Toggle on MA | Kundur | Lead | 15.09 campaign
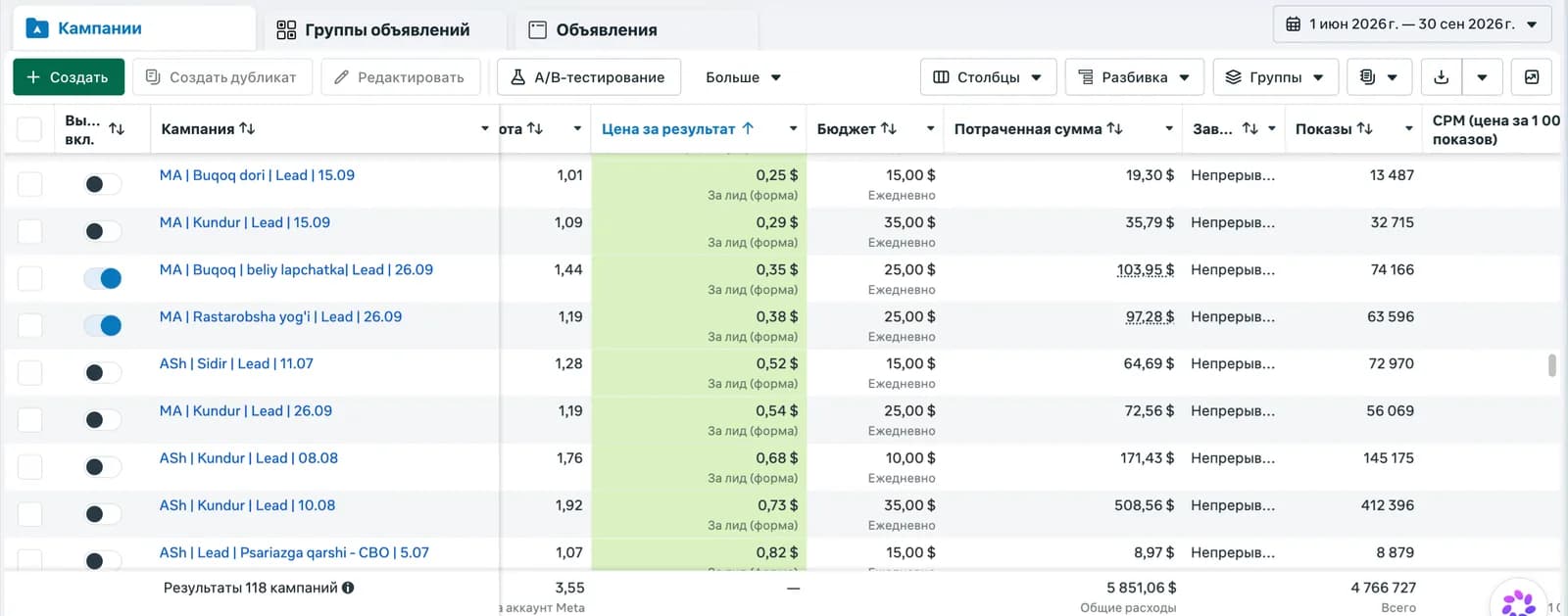The width and height of the screenshot is (1568, 616). point(102,231)
